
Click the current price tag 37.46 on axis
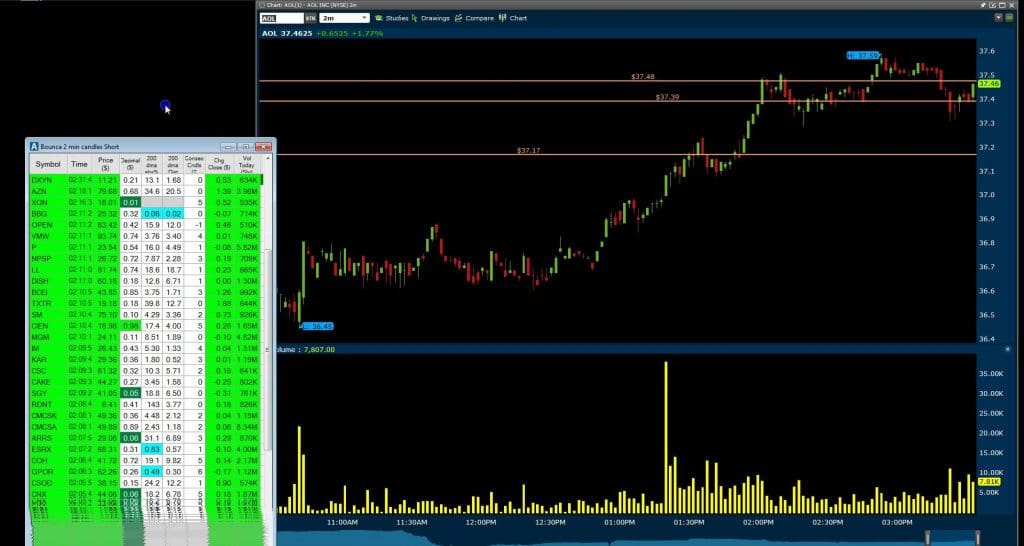coord(989,84)
